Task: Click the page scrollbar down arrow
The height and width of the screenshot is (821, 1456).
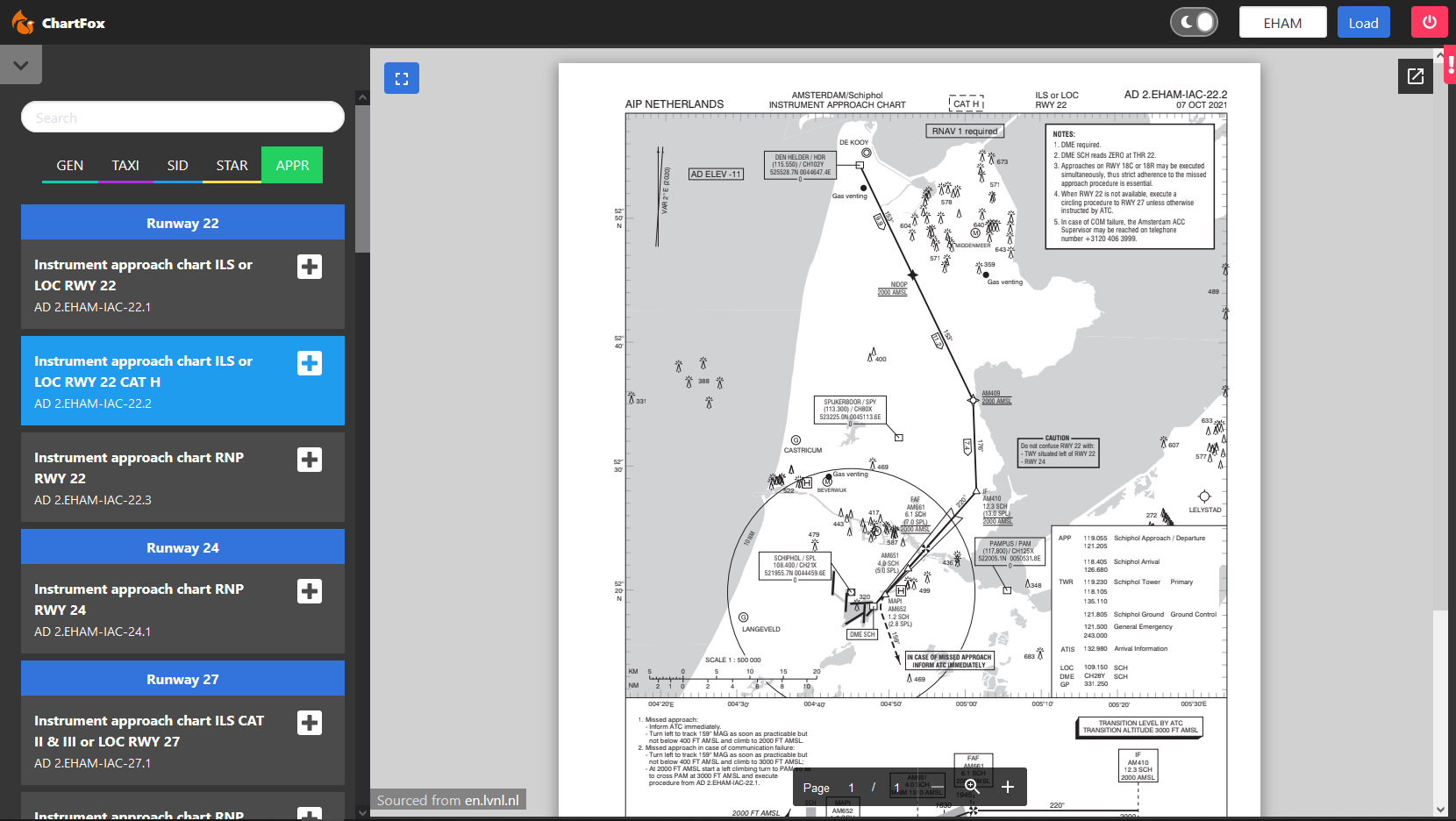Action: tap(1439, 810)
